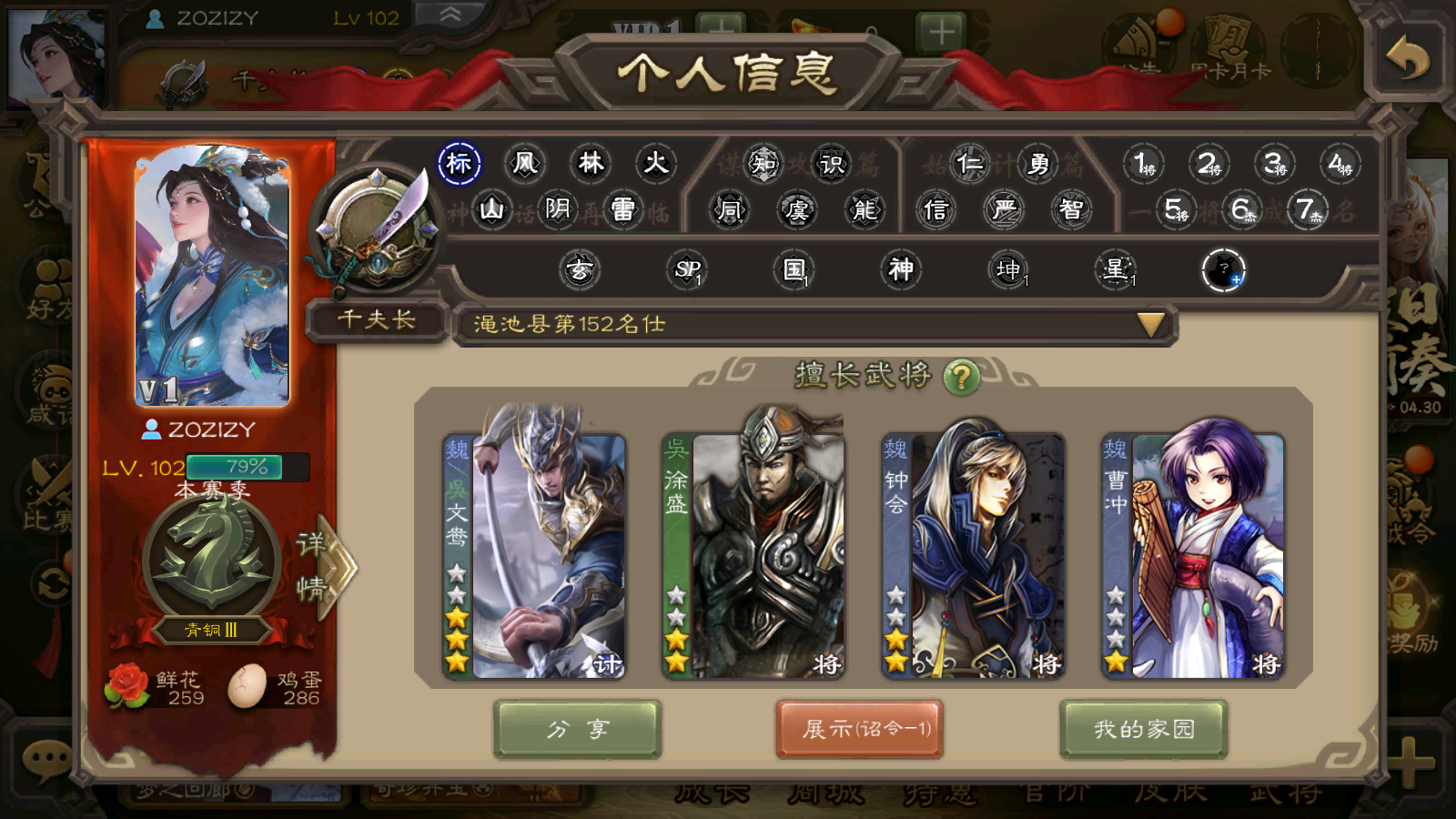Open the green question mark help icon

tap(961, 376)
